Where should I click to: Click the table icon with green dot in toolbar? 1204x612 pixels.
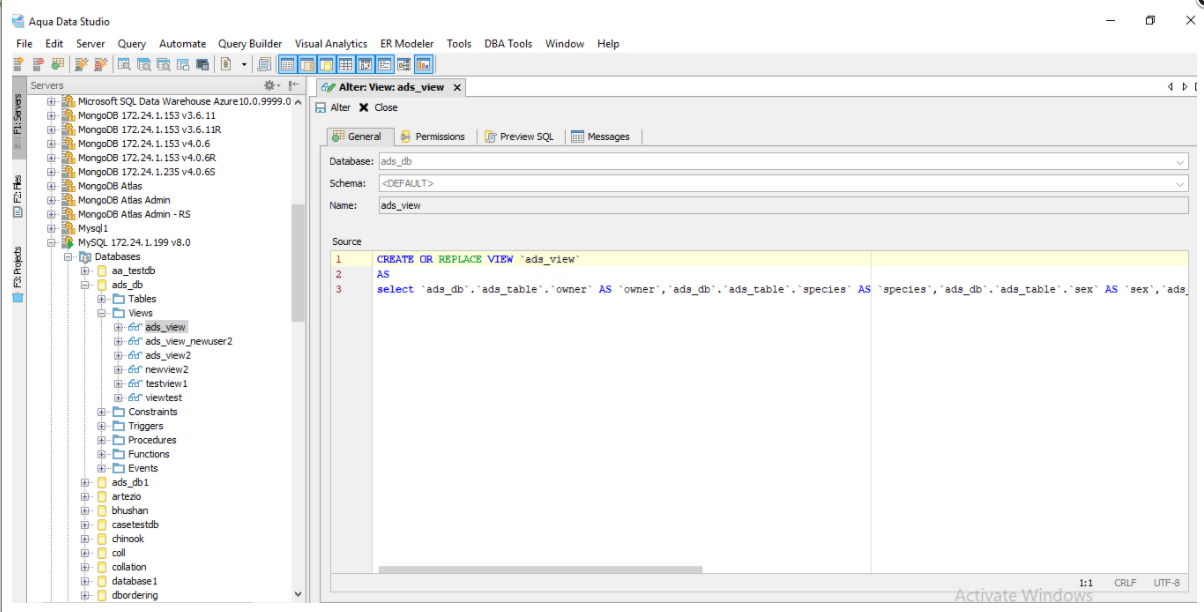[58, 64]
